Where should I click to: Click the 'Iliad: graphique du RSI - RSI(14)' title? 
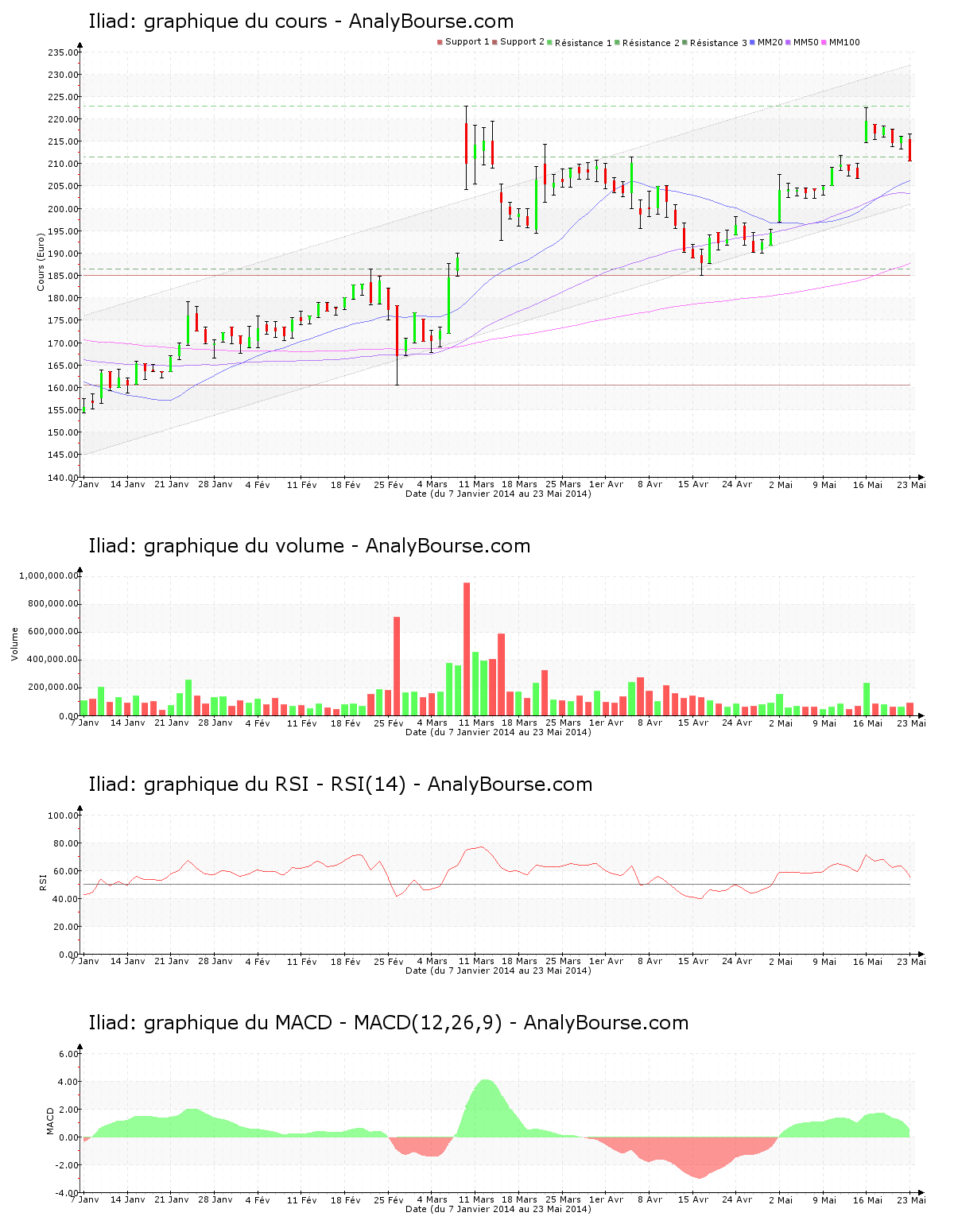point(247,785)
